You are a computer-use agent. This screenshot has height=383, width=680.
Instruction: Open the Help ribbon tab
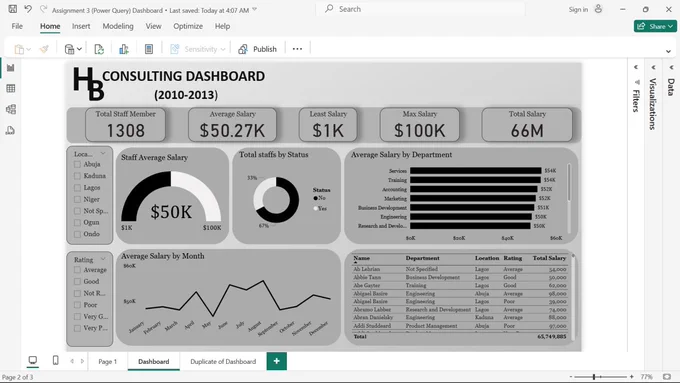(222, 26)
